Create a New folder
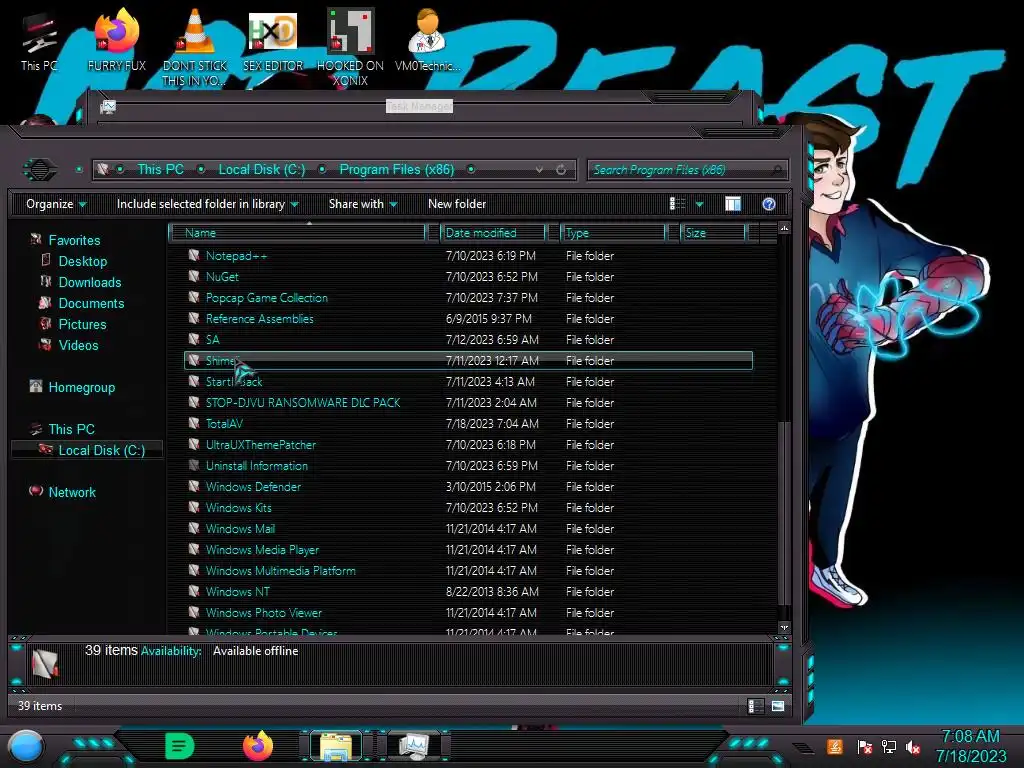Image resolution: width=1024 pixels, height=768 pixels. pos(457,204)
